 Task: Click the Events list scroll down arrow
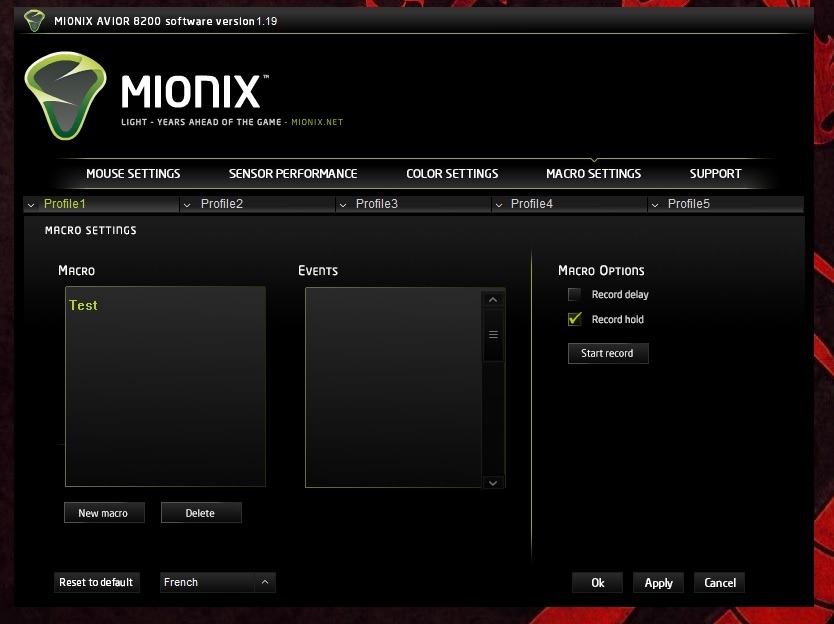click(493, 482)
